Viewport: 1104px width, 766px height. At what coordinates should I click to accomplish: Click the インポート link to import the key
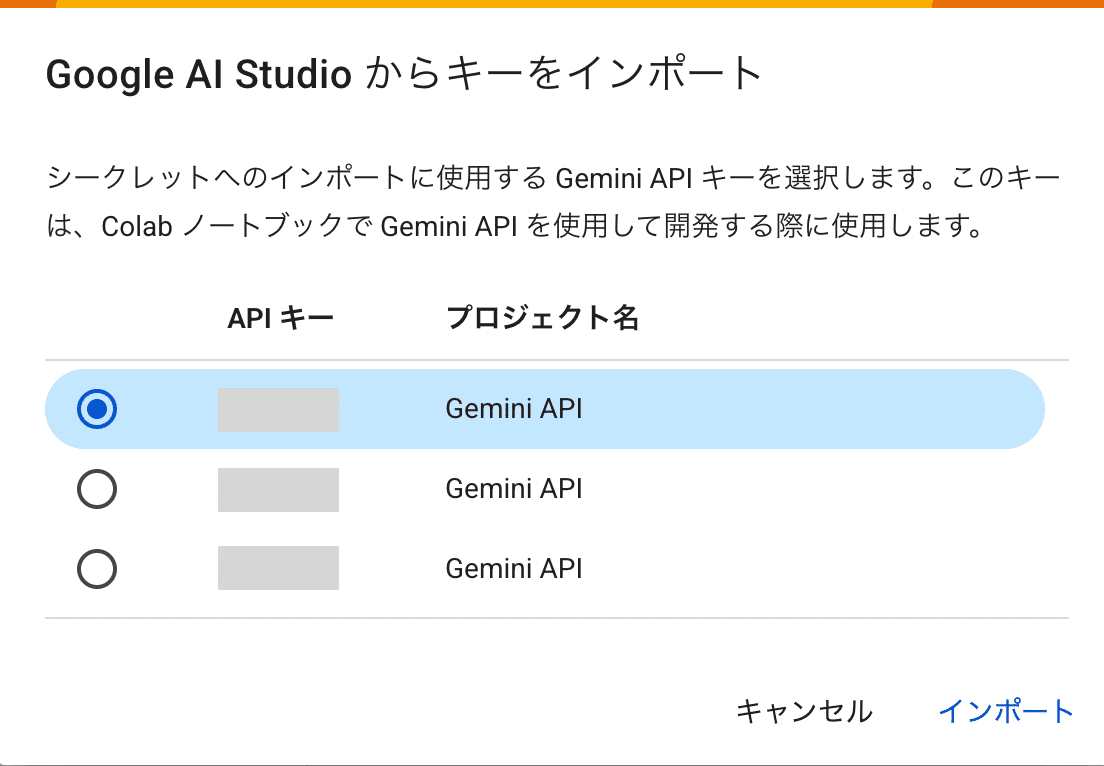coord(1007,711)
